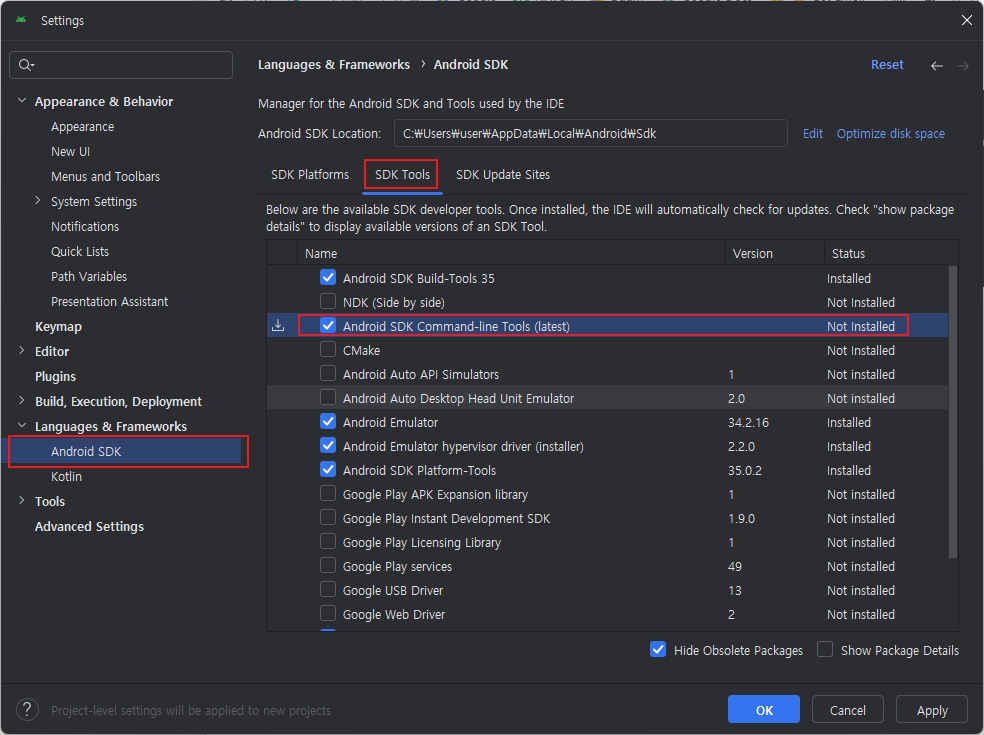Image resolution: width=984 pixels, height=735 pixels.
Task: Select the SDK Tools tab
Action: [402, 174]
